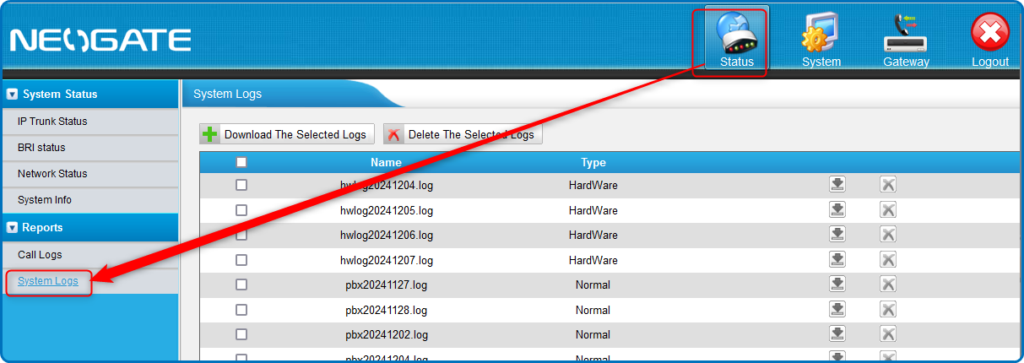
Task: Delete pbx20241127.log via row X icon
Action: 888,284
